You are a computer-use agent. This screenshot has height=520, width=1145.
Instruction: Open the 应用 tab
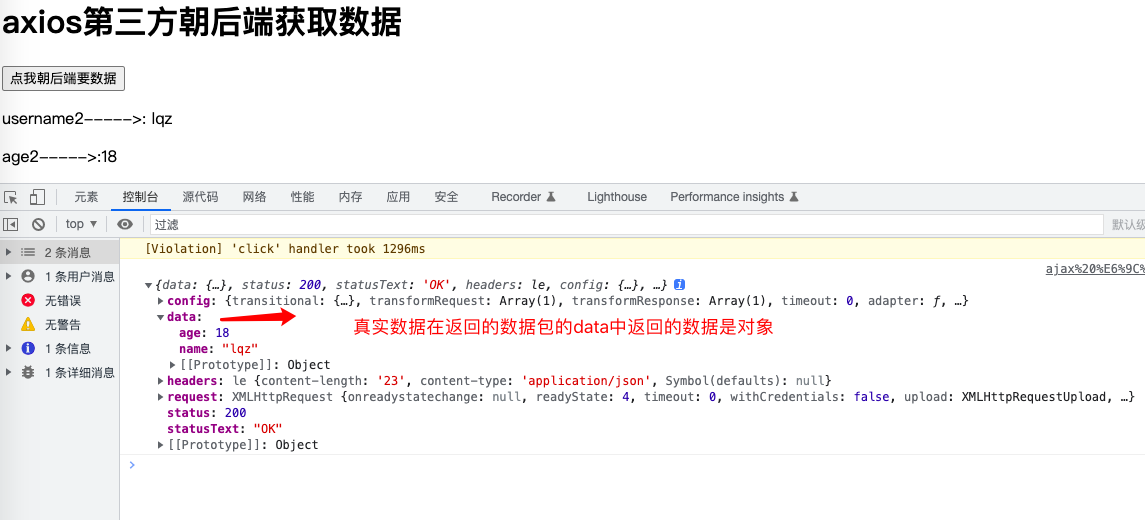point(398,197)
